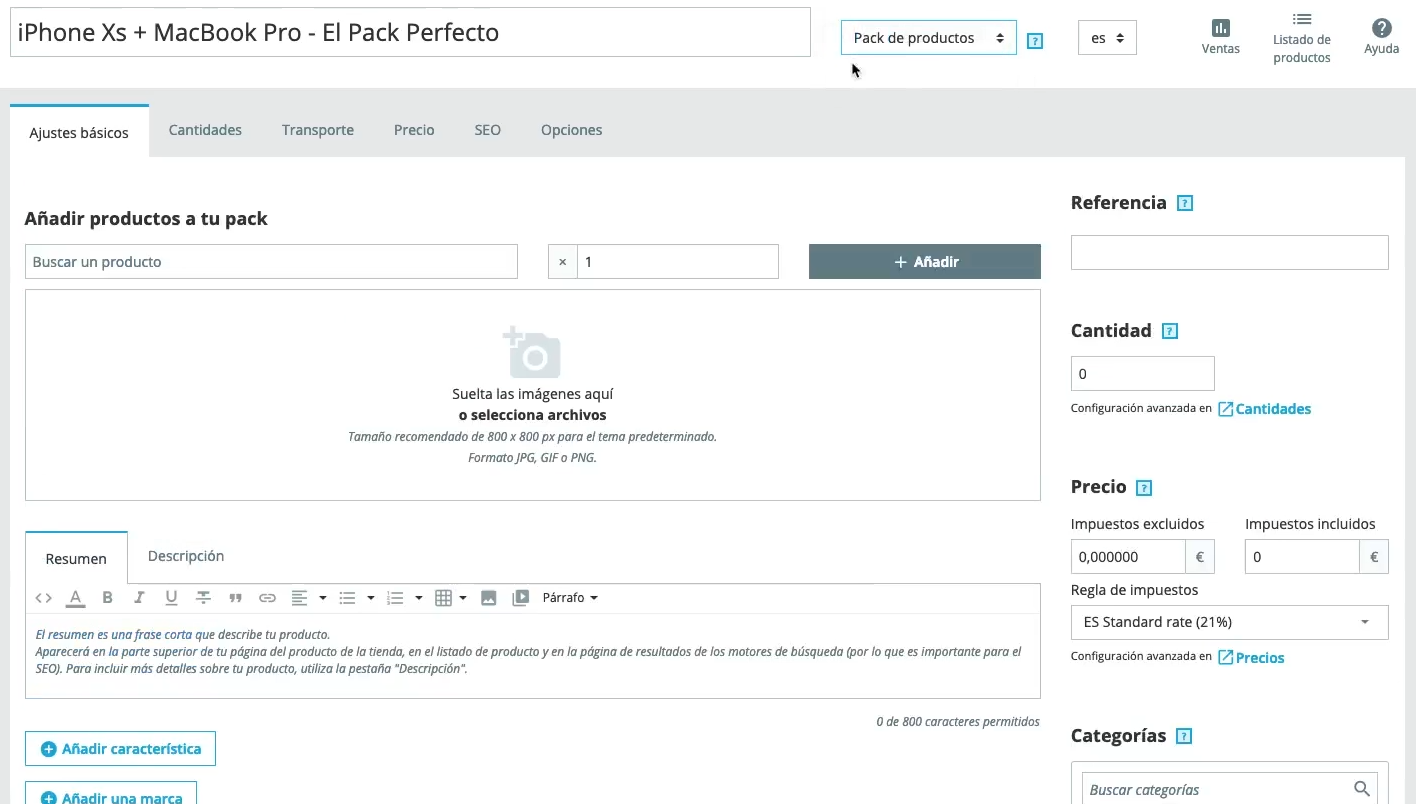Click help icon beside Precio

(1145, 488)
